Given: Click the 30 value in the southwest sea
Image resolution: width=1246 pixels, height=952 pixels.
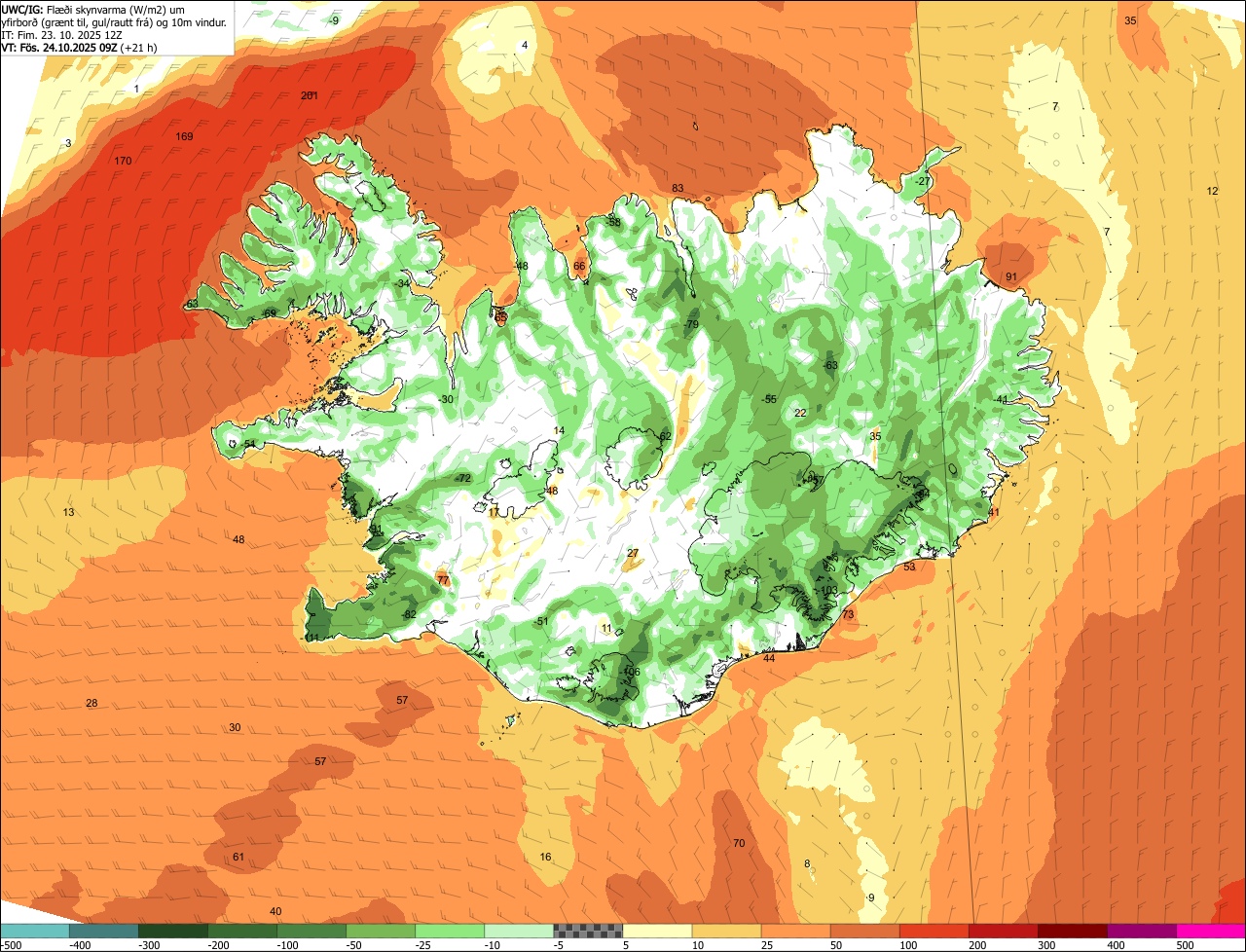Looking at the screenshot, I should point(235,727).
